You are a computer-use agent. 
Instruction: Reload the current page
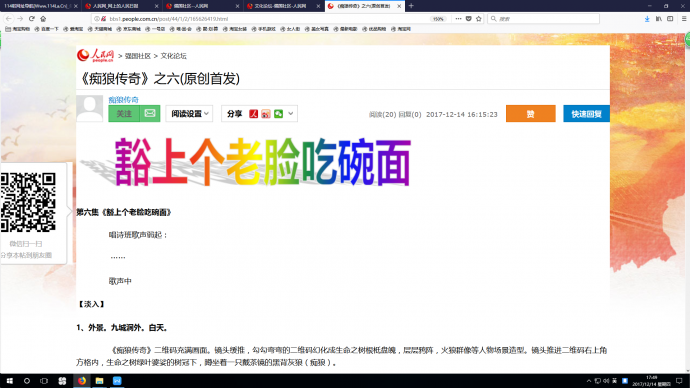32,19
